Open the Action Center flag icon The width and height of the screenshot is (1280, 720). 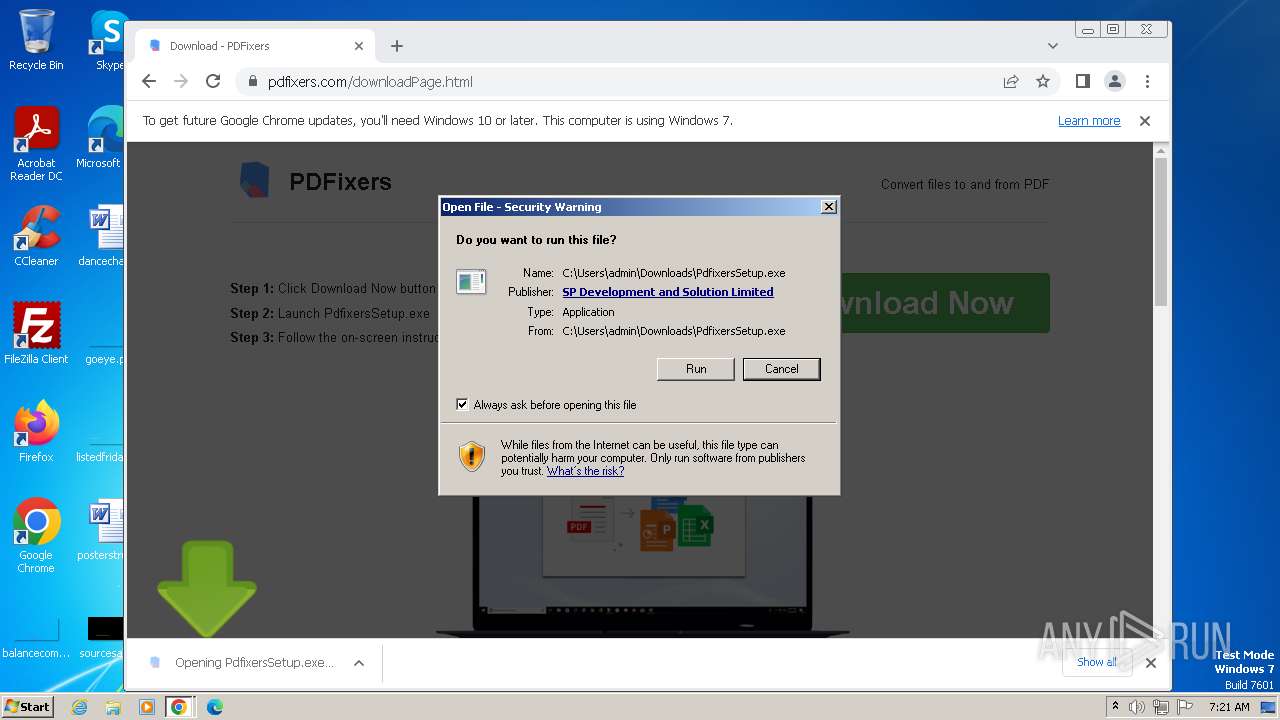click(x=1183, y=707)
